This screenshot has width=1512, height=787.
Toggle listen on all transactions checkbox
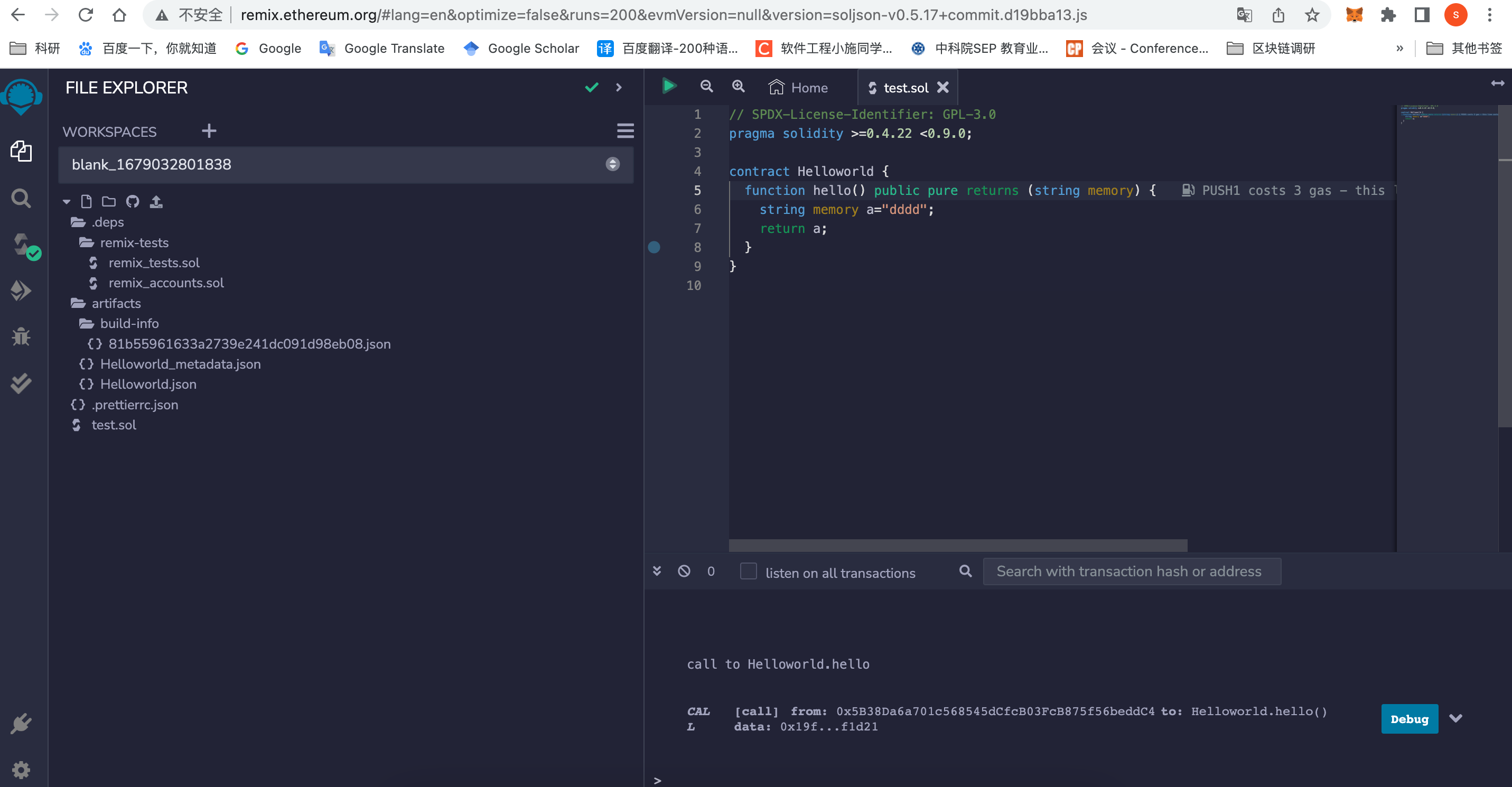[749, 571]
